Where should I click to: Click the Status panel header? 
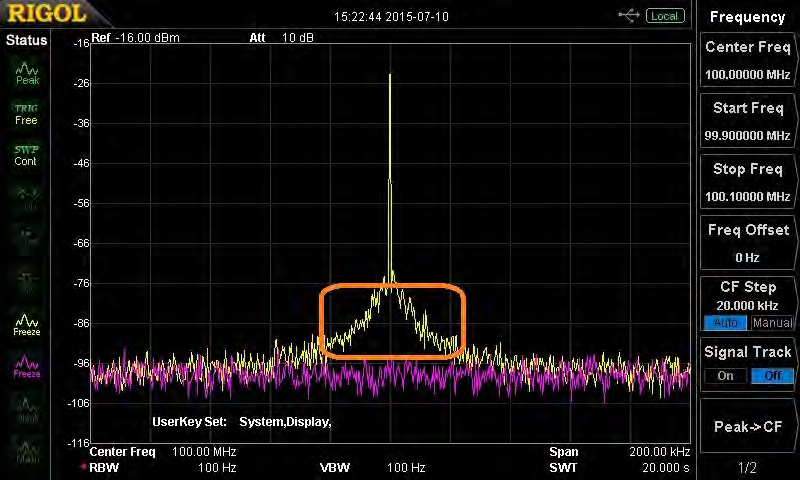point(26,40)
